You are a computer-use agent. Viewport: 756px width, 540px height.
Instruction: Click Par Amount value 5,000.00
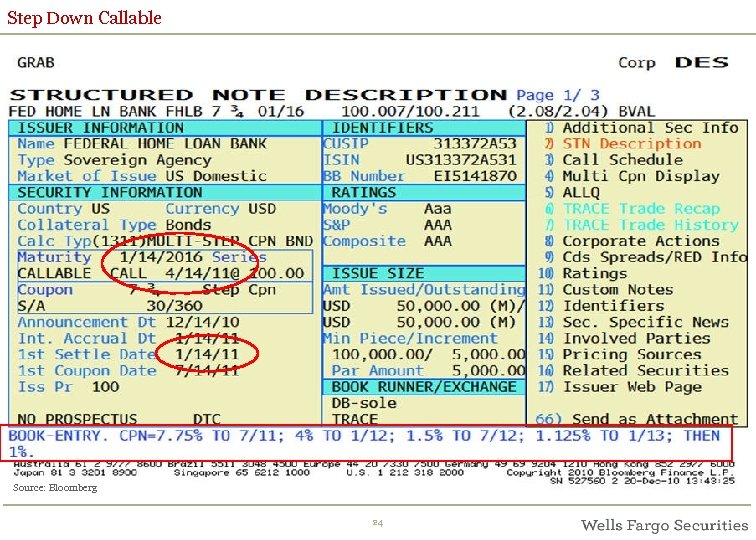click(x=489, y=370)
